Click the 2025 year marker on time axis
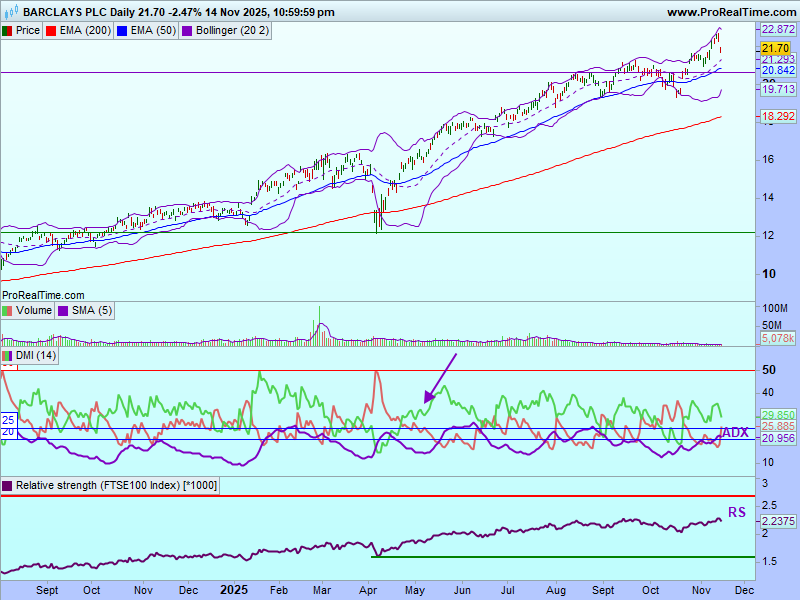This screenshot has width=800, height=600. 234,591
